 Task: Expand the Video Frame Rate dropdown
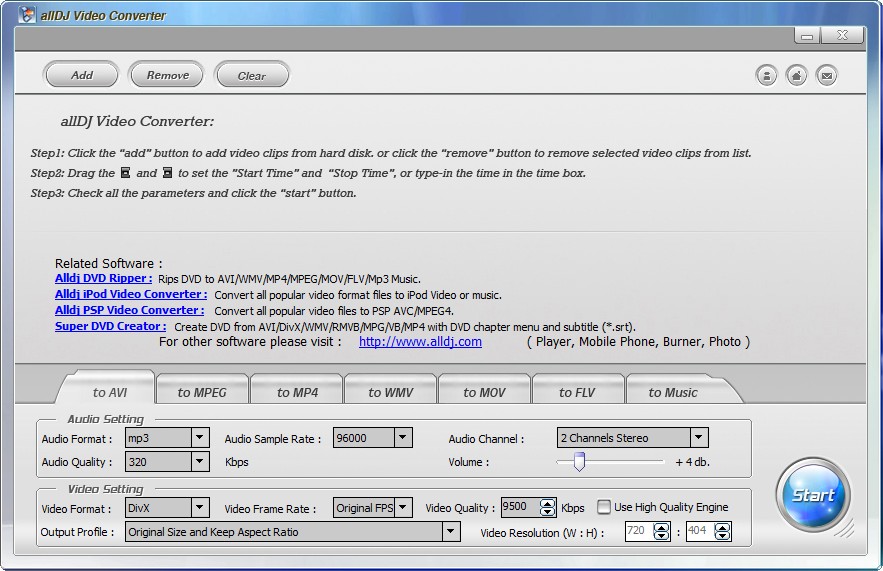pos(402,508)
